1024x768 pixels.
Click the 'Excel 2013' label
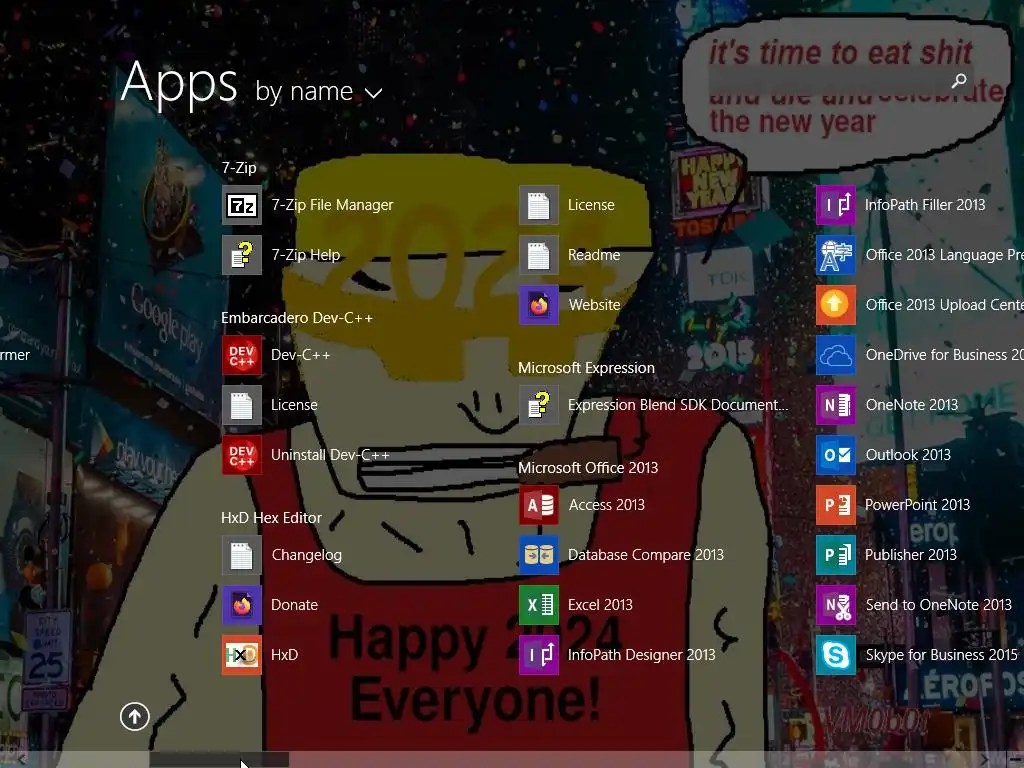[x=600, y=605]
